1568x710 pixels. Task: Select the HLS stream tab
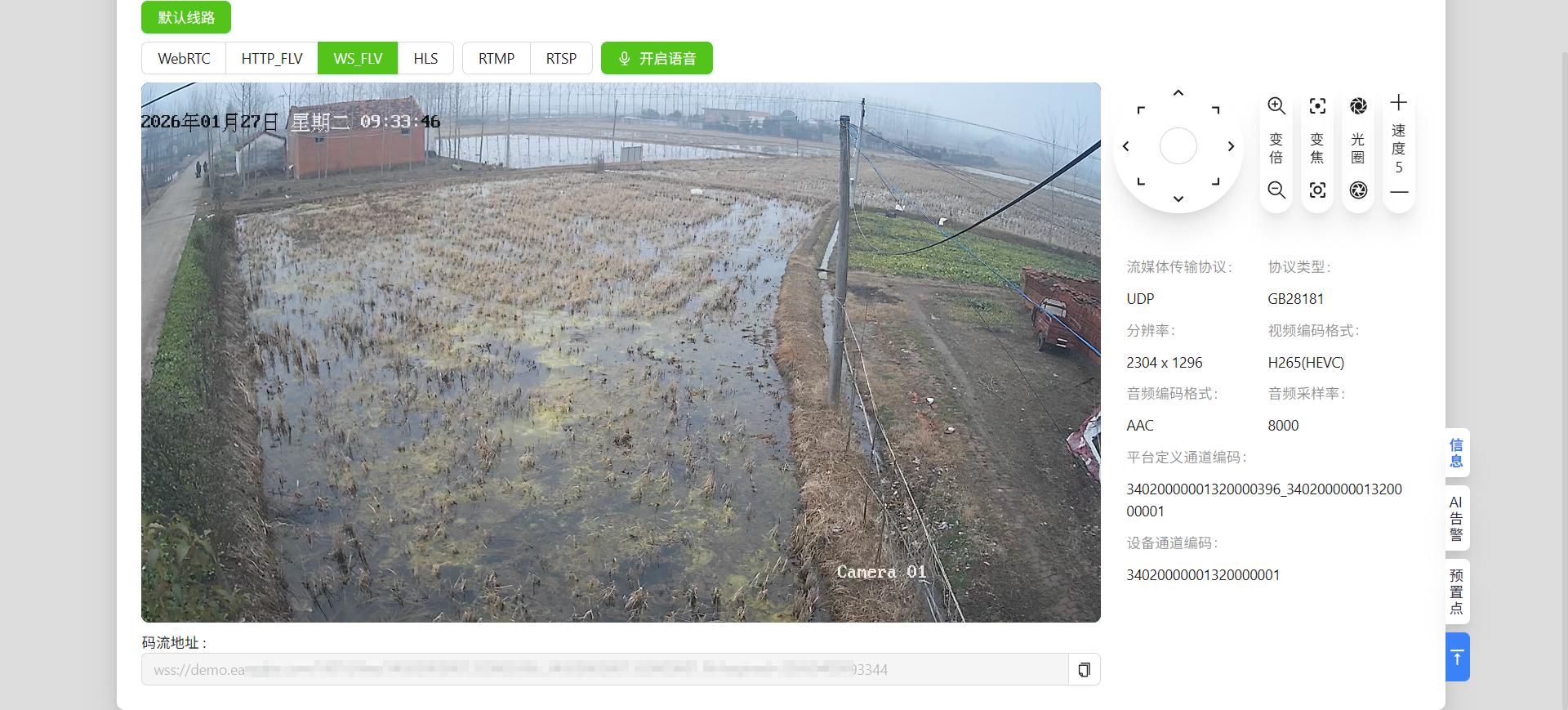coord(425,58)
